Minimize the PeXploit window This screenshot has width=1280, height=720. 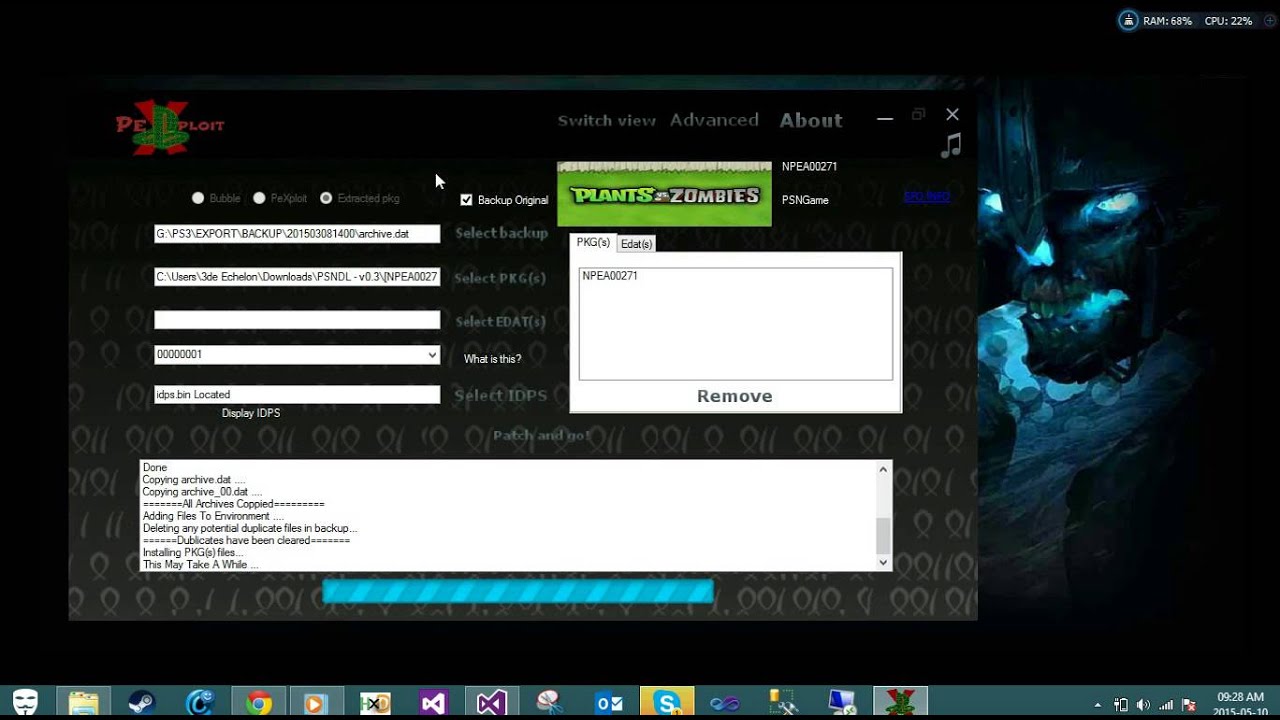pos(884,118)
